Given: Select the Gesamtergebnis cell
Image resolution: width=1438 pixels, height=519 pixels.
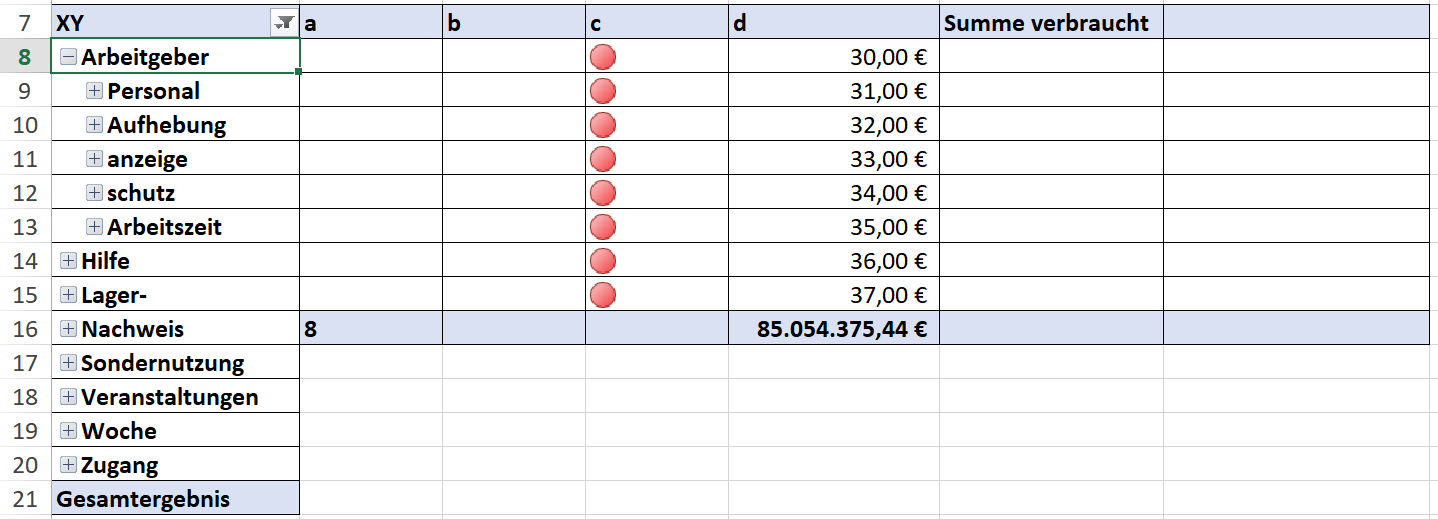Looking at the screenshot, I should click(175, 498).
